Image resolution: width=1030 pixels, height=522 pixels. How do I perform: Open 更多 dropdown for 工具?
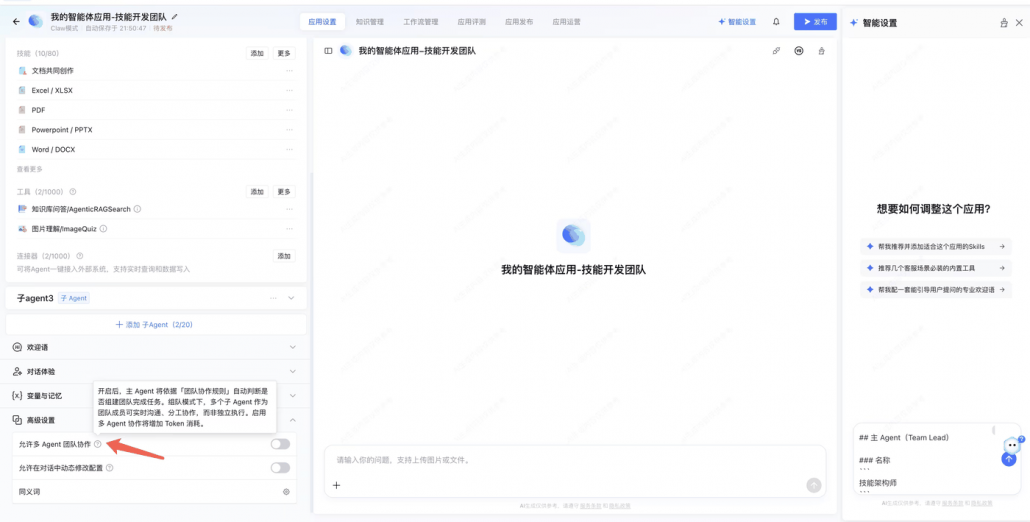tap(284, 192)
